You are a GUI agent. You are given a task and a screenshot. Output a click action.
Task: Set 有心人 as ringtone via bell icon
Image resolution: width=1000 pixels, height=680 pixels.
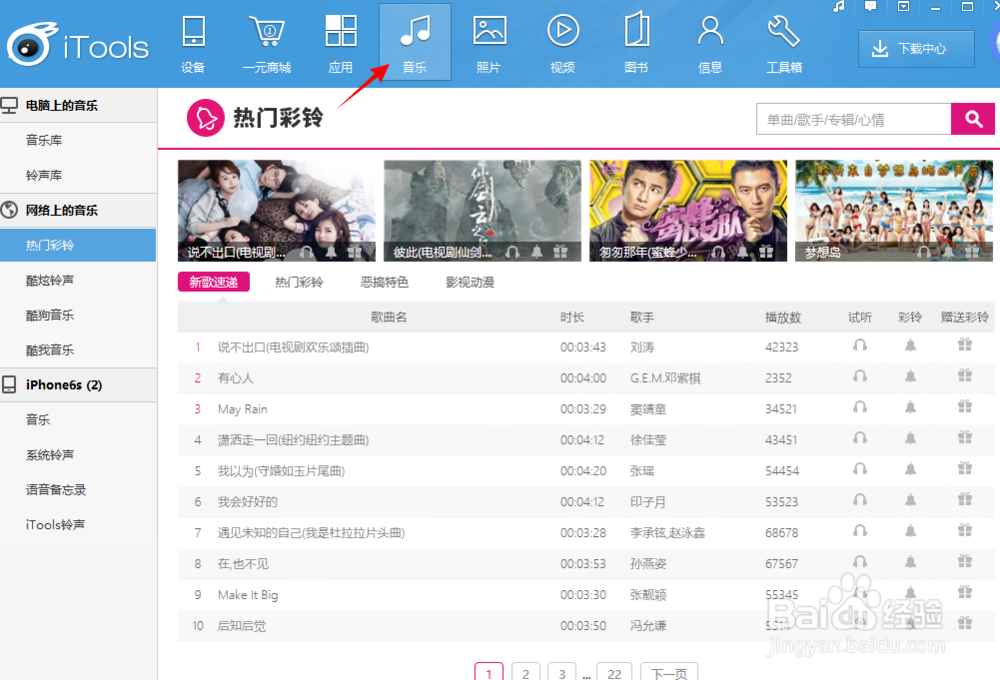[910, 376]
